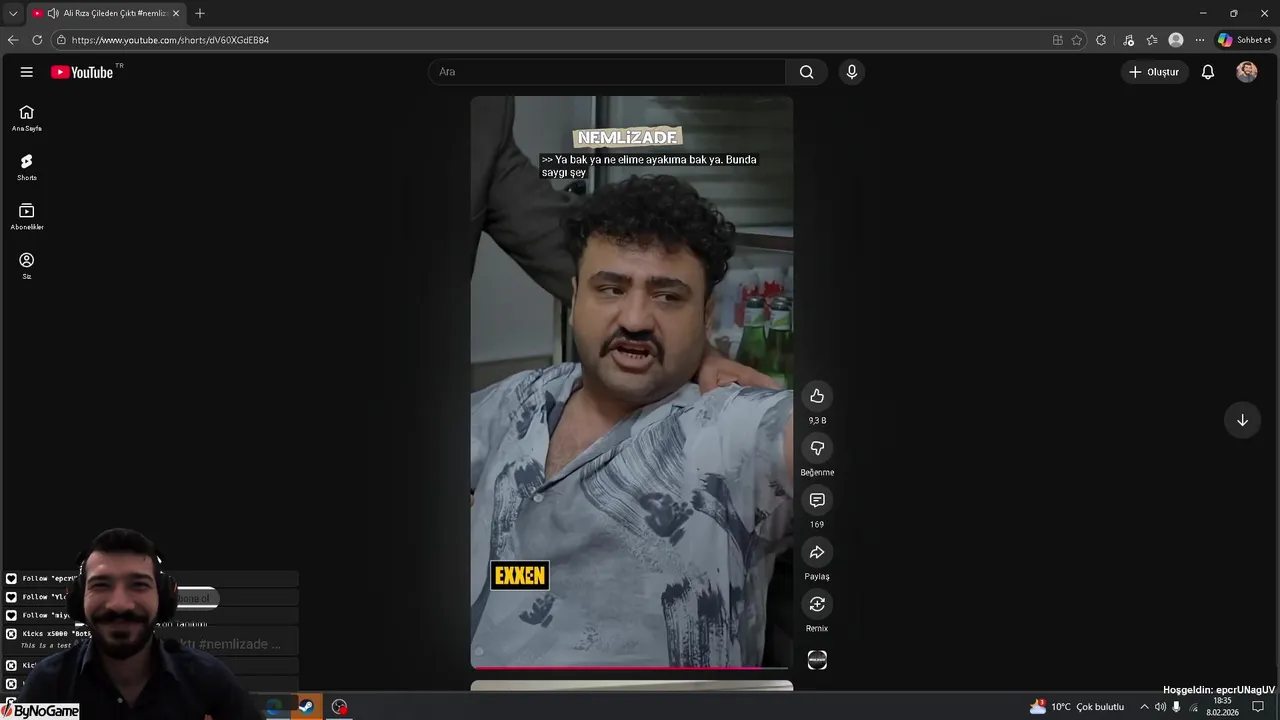Share the Short via Paylaş
The width and height of the screenshot is (1280, 720).
pyautogui.click(x=817, y=552)
